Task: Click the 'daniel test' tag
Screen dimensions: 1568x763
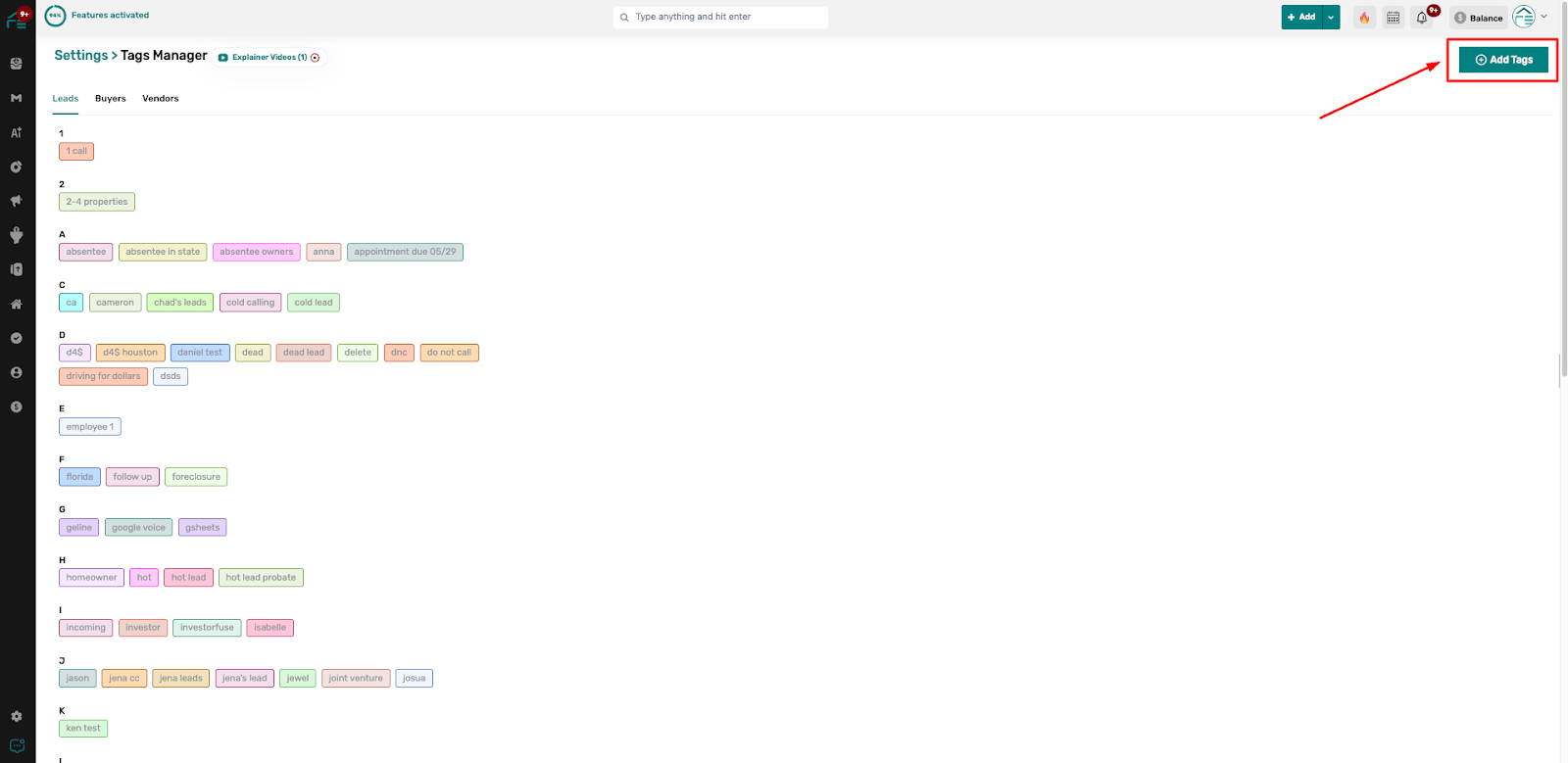Action: point(200,353)
